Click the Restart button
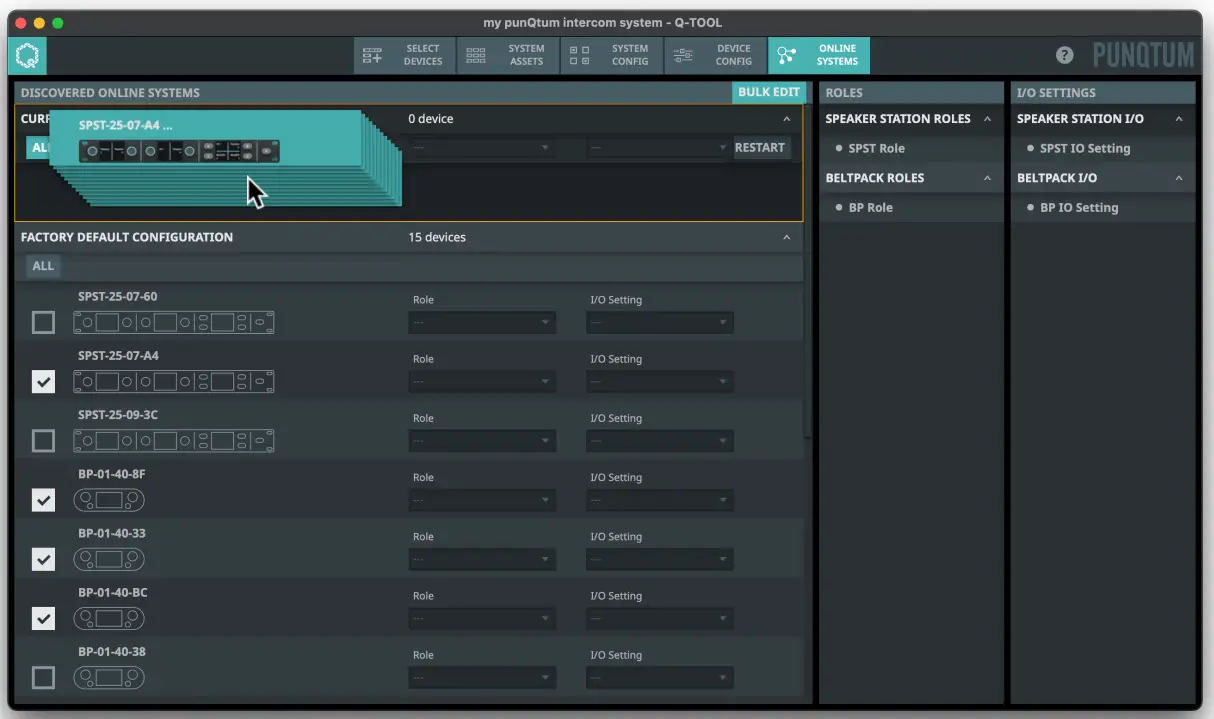Screen dimensions: 1214x719 [760, 147]
